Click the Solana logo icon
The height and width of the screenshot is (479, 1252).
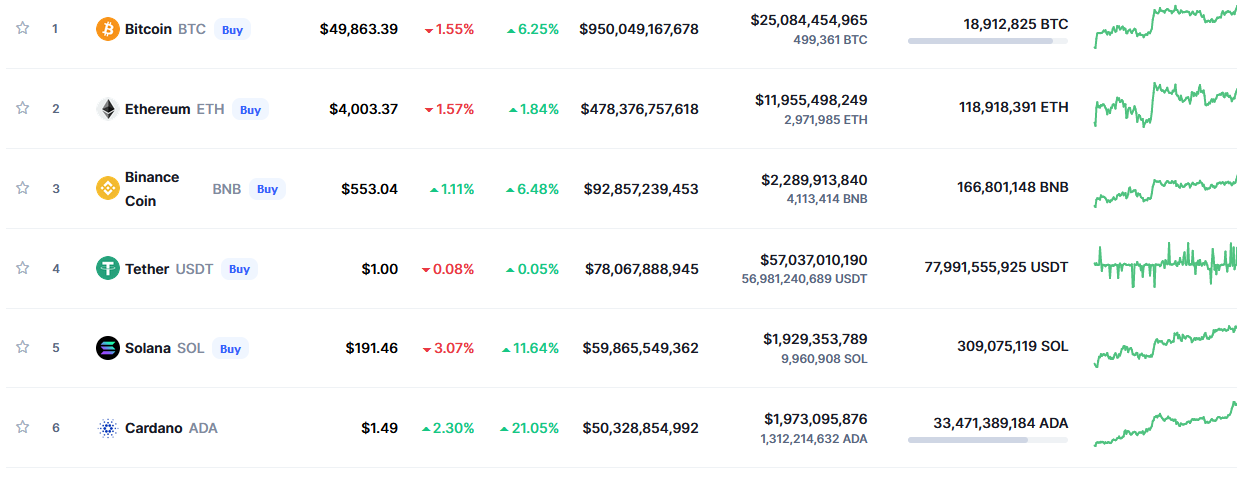pos(107,348)
